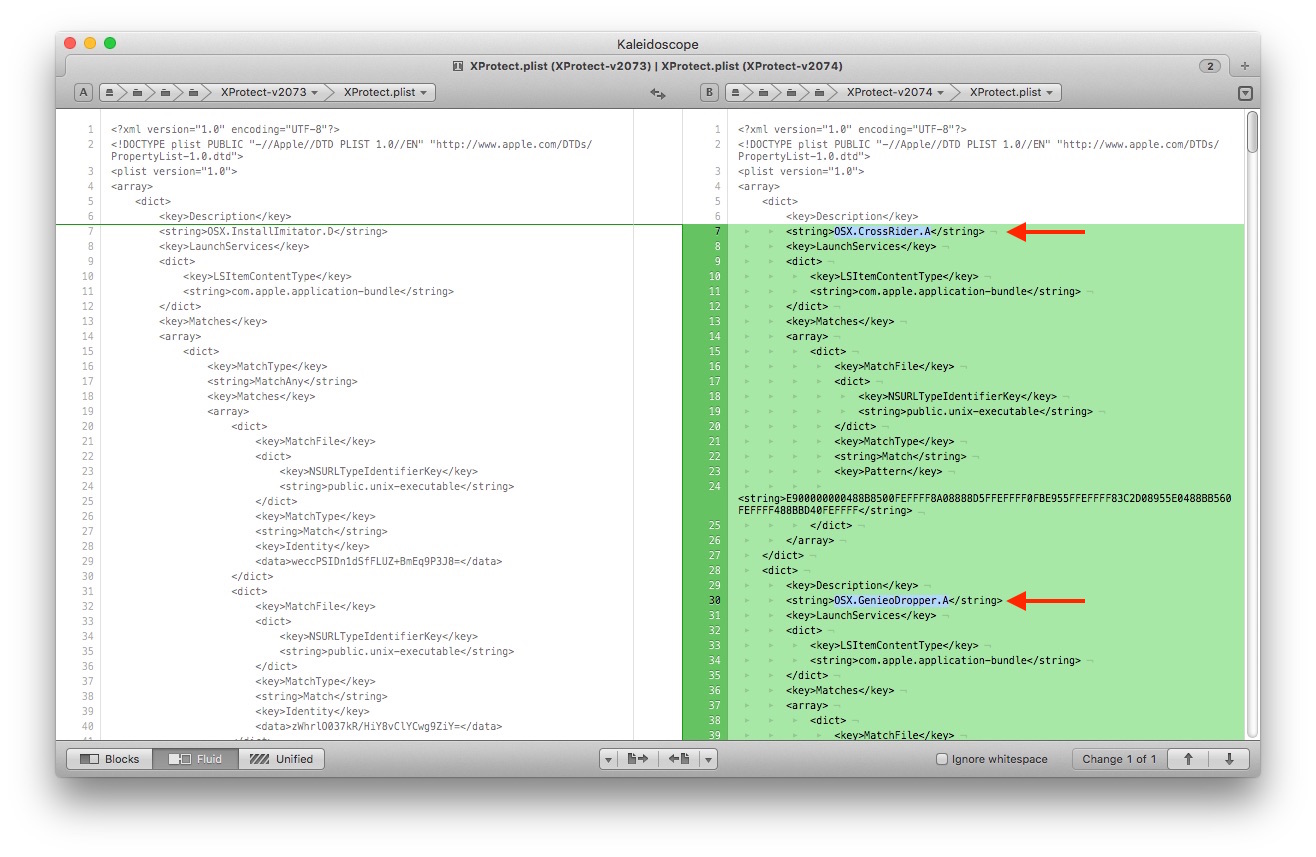Viewport: 1316px width, 857px height.
Task: Click data line zWhrlO037kR in left pane
Action: (x=379, y=726)
